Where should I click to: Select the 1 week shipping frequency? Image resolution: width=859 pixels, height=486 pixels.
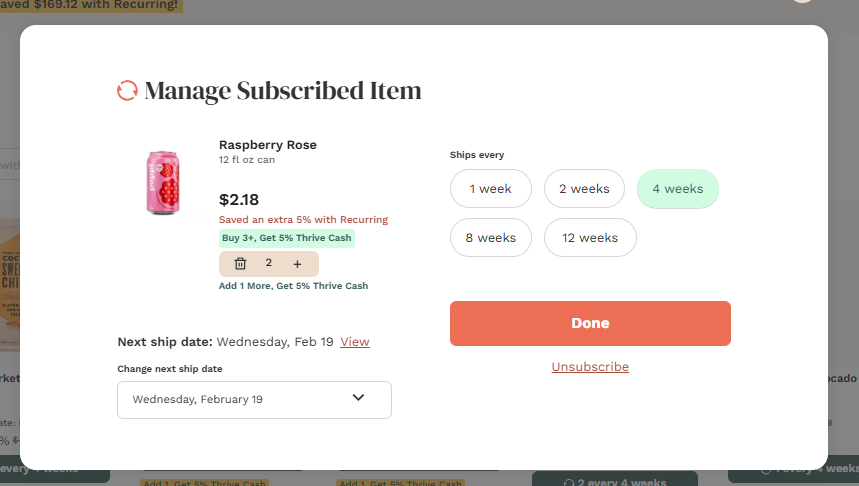click(490, 189)
